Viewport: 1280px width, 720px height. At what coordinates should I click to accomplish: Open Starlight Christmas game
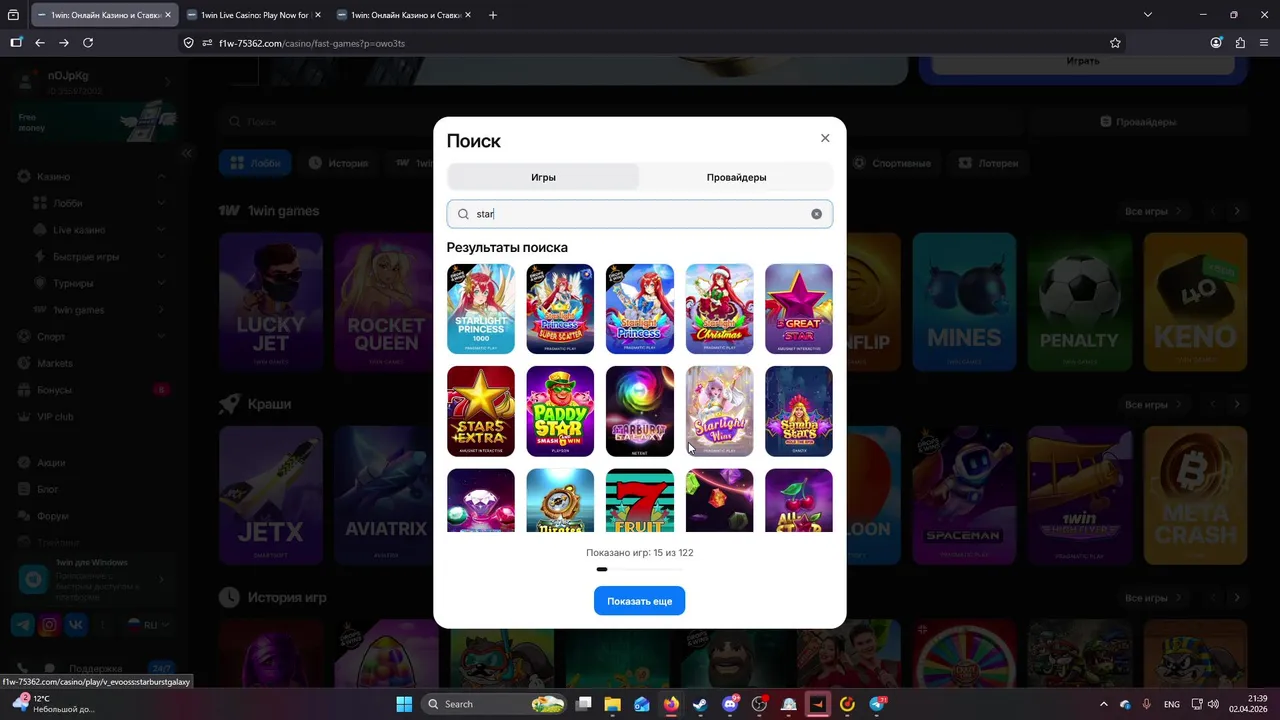[719, 309]
